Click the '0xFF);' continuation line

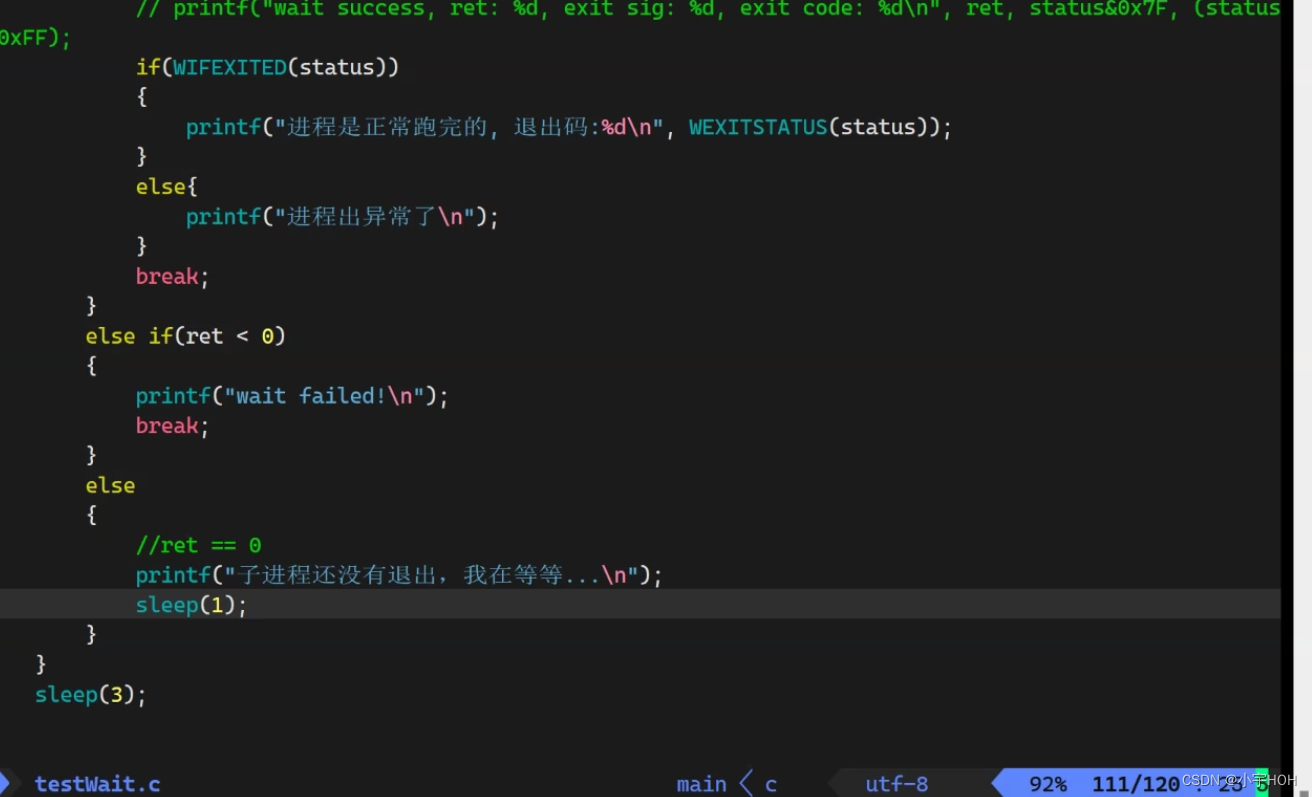[36, 38]
